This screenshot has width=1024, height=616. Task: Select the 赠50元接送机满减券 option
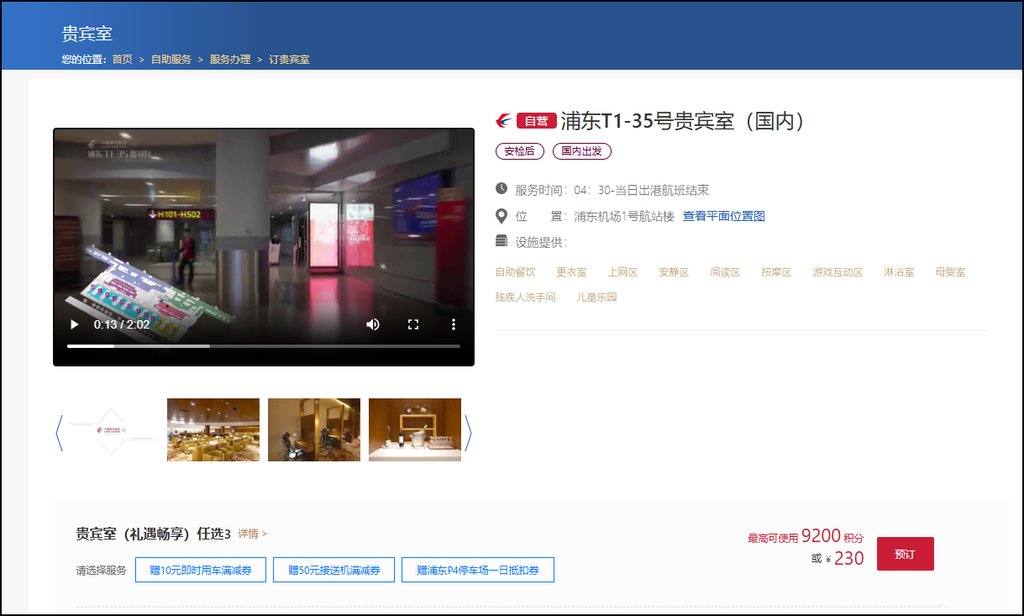(334, 570)
